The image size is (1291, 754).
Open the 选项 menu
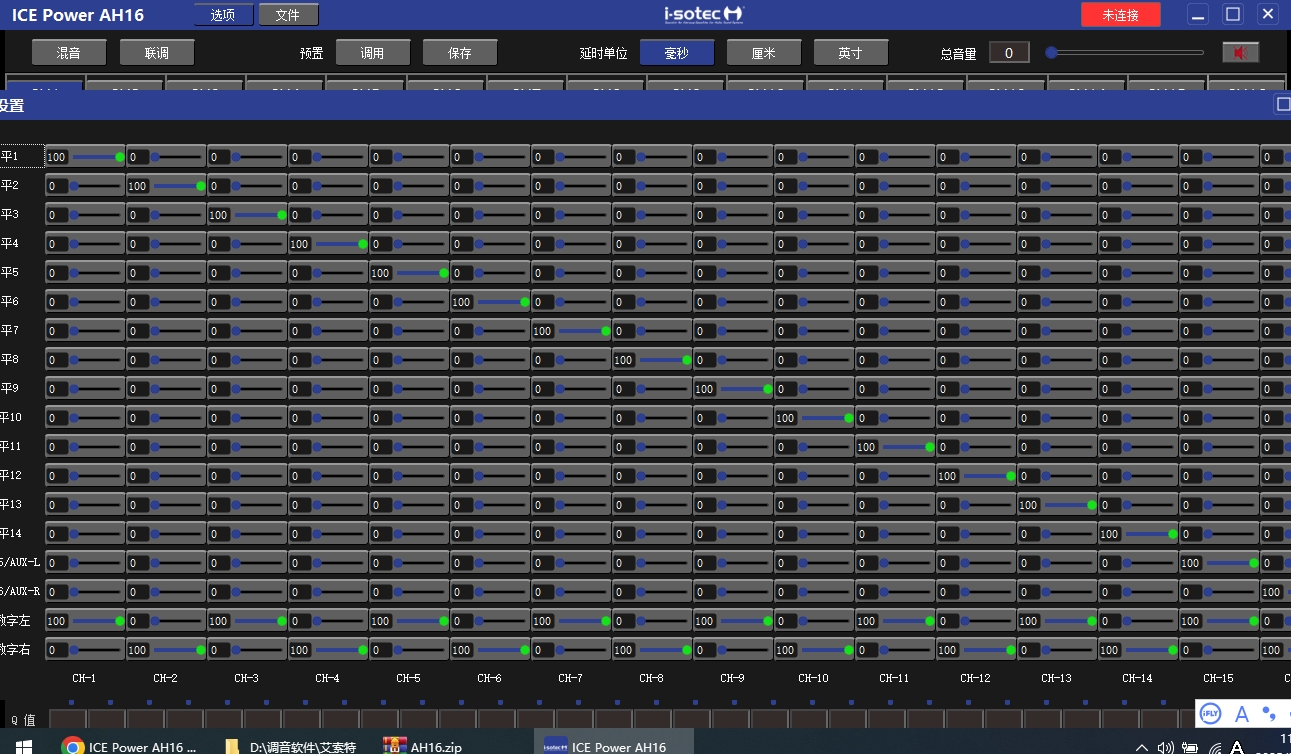223,15
